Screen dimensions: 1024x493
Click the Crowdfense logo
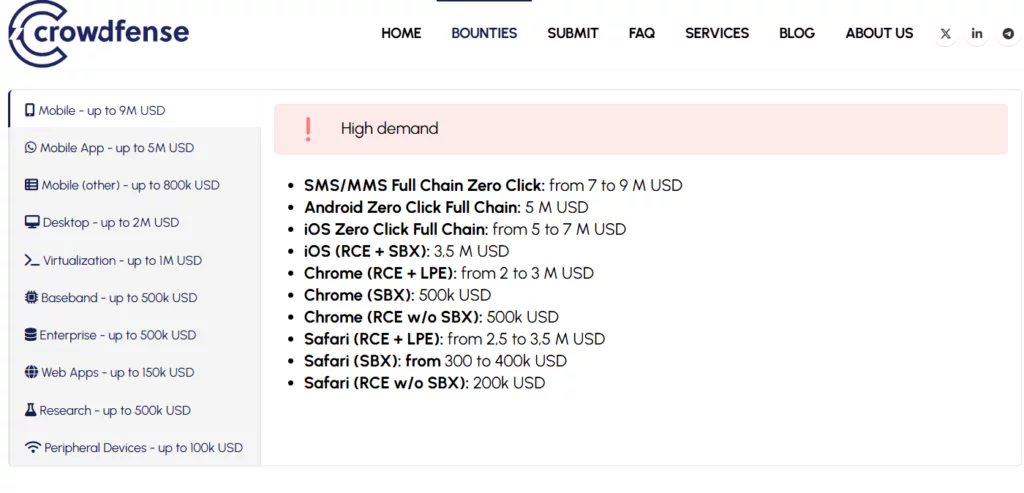[x=98, y=32]
